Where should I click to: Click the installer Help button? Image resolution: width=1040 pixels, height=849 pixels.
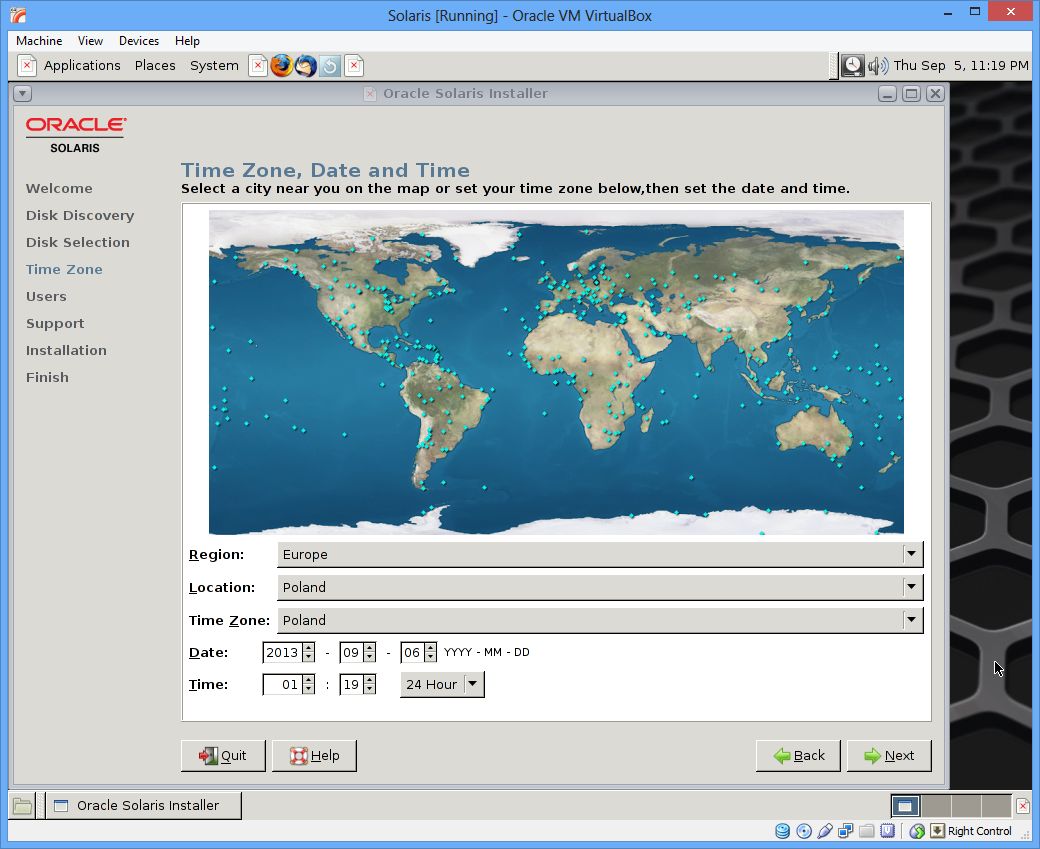pos(314,755)
